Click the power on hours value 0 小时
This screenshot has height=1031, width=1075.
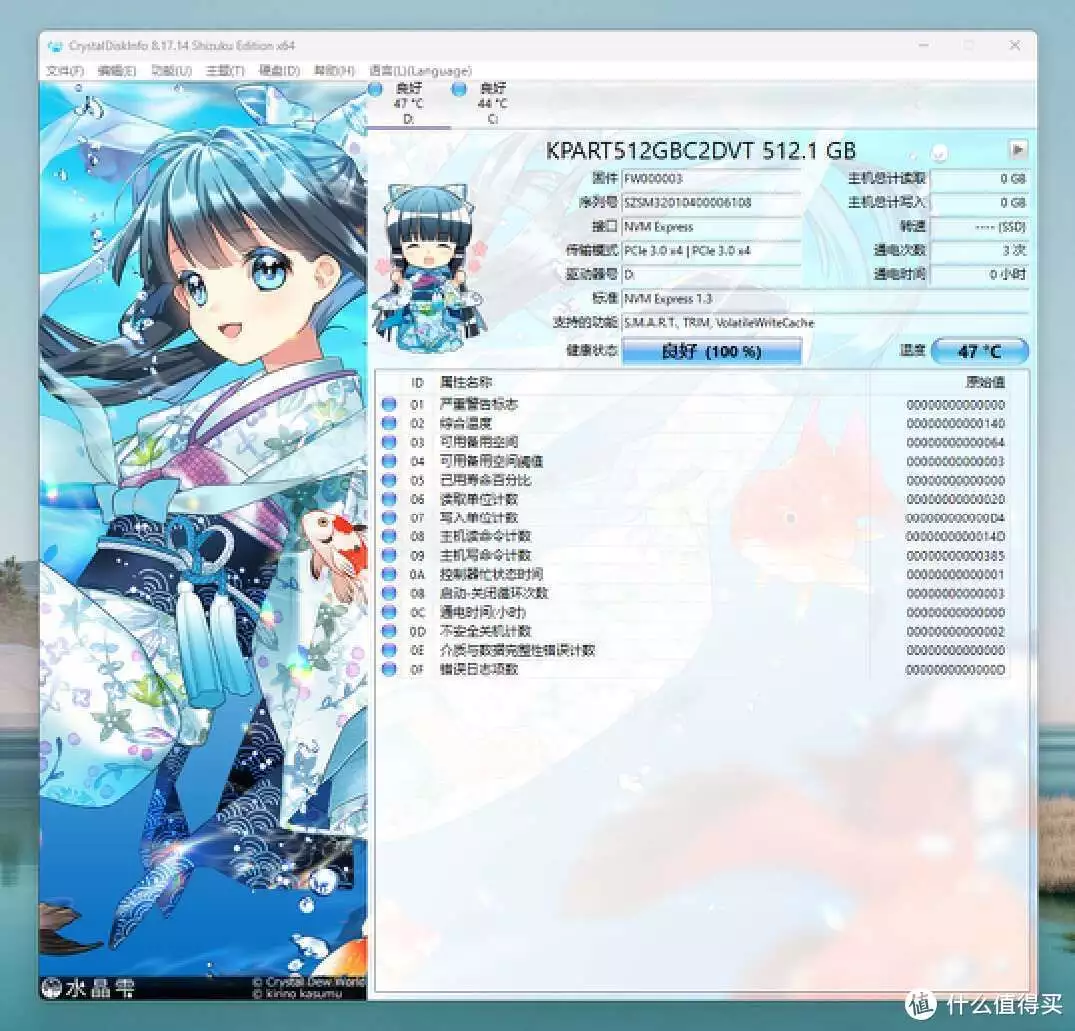[x=979, y=274]
